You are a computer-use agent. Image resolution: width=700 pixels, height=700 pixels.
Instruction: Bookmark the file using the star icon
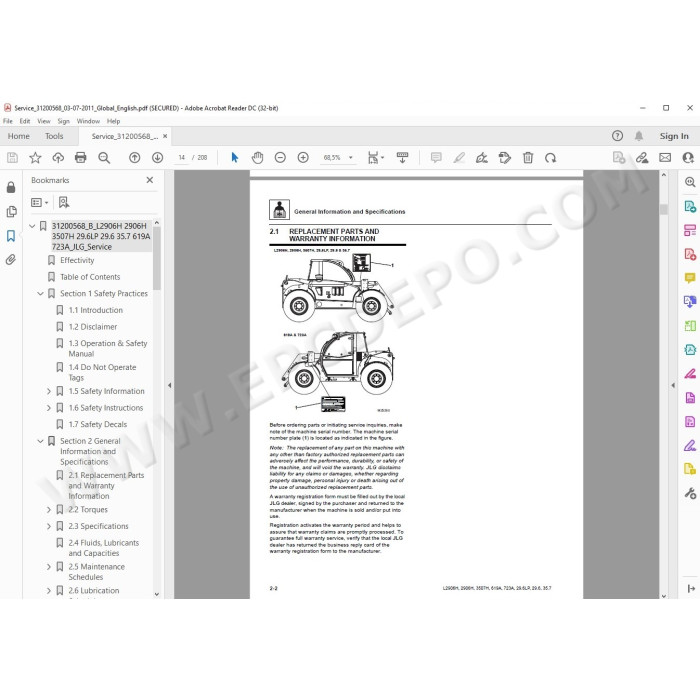pos(35,158)
